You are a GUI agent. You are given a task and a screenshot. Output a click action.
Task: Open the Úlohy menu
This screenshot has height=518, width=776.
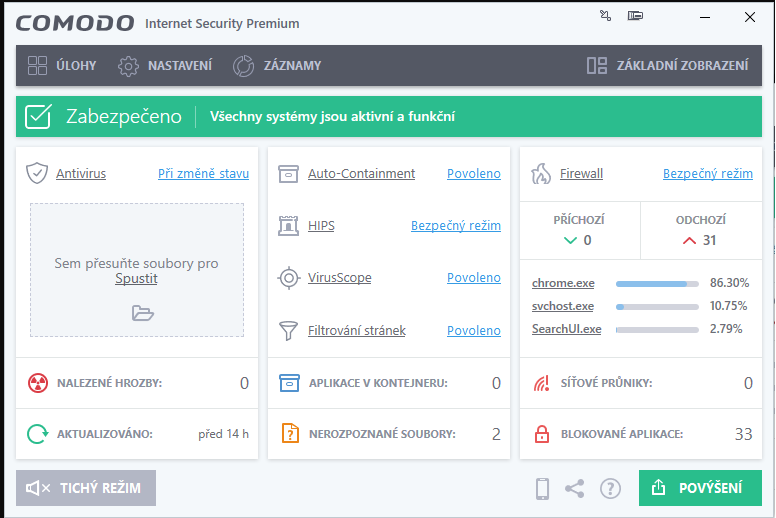tap(62, 66)
